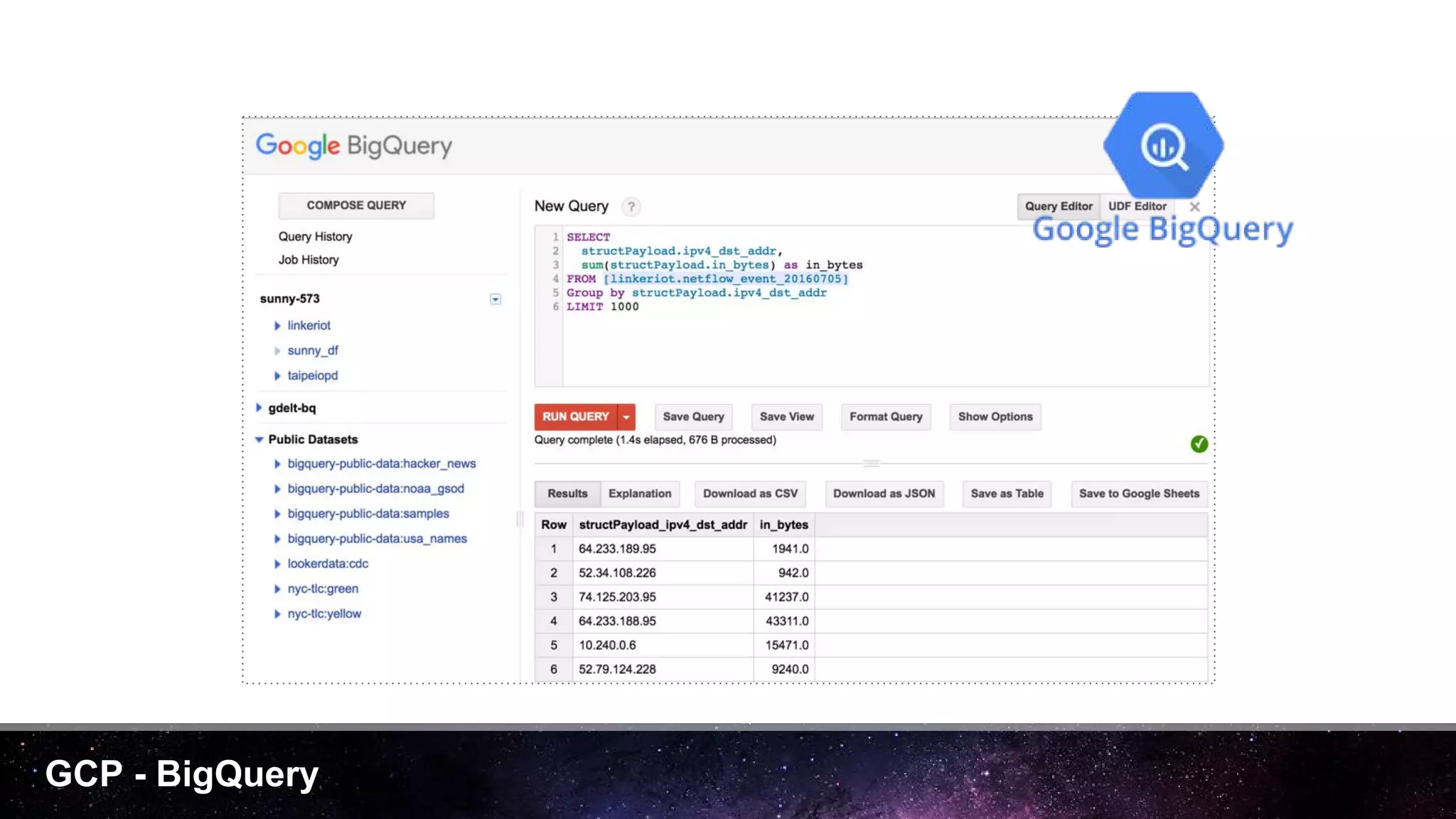Collapse the Public Datasets section
This screenshot has width=1456, height=819.
pos(259,440)
